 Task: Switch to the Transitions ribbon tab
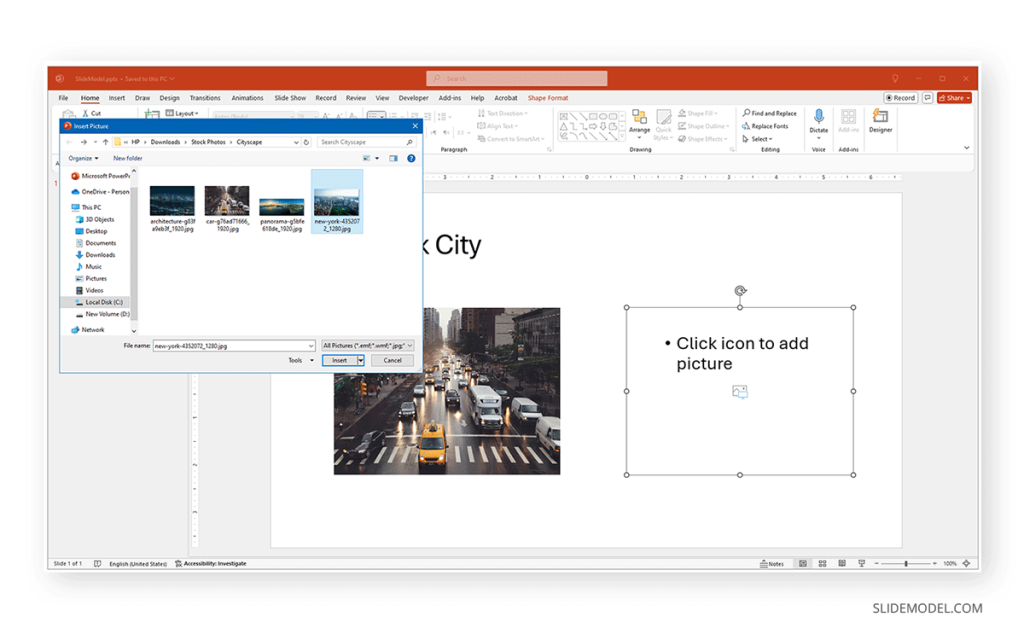tap(205, 98)
